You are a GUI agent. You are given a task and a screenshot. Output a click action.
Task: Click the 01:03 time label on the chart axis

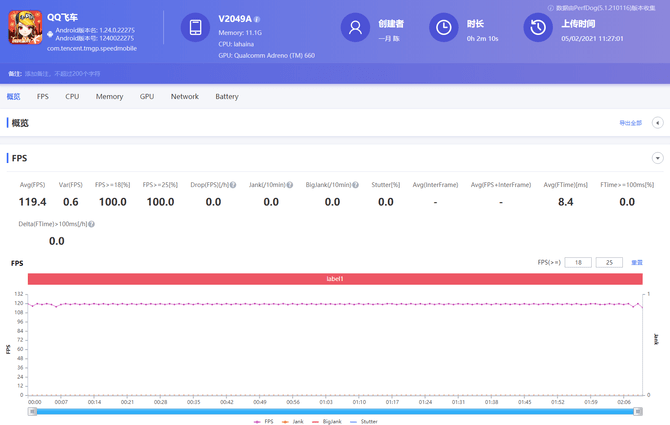[326, 402]
